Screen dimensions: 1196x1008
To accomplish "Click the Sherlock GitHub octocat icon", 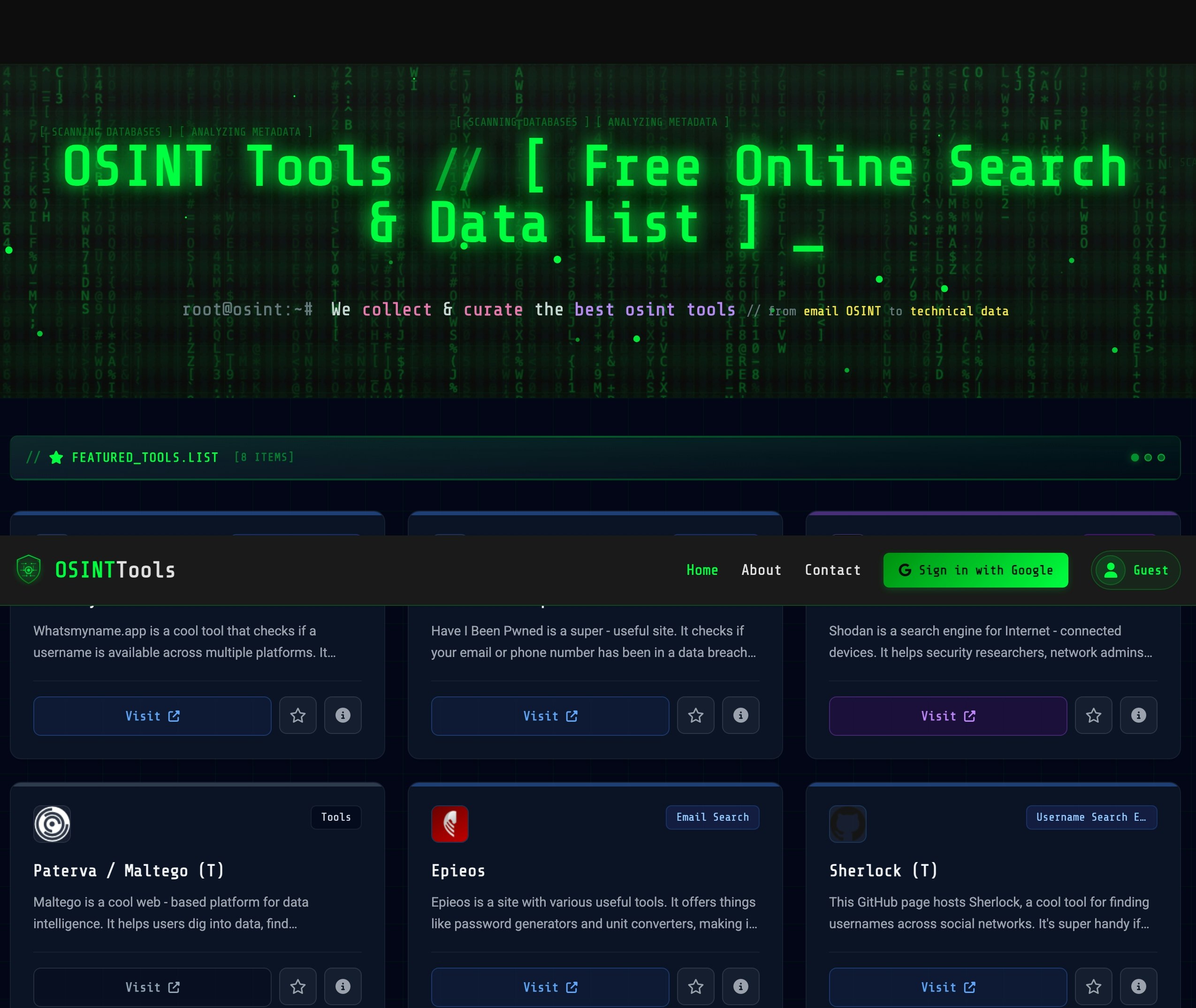I will pos(847,824).
